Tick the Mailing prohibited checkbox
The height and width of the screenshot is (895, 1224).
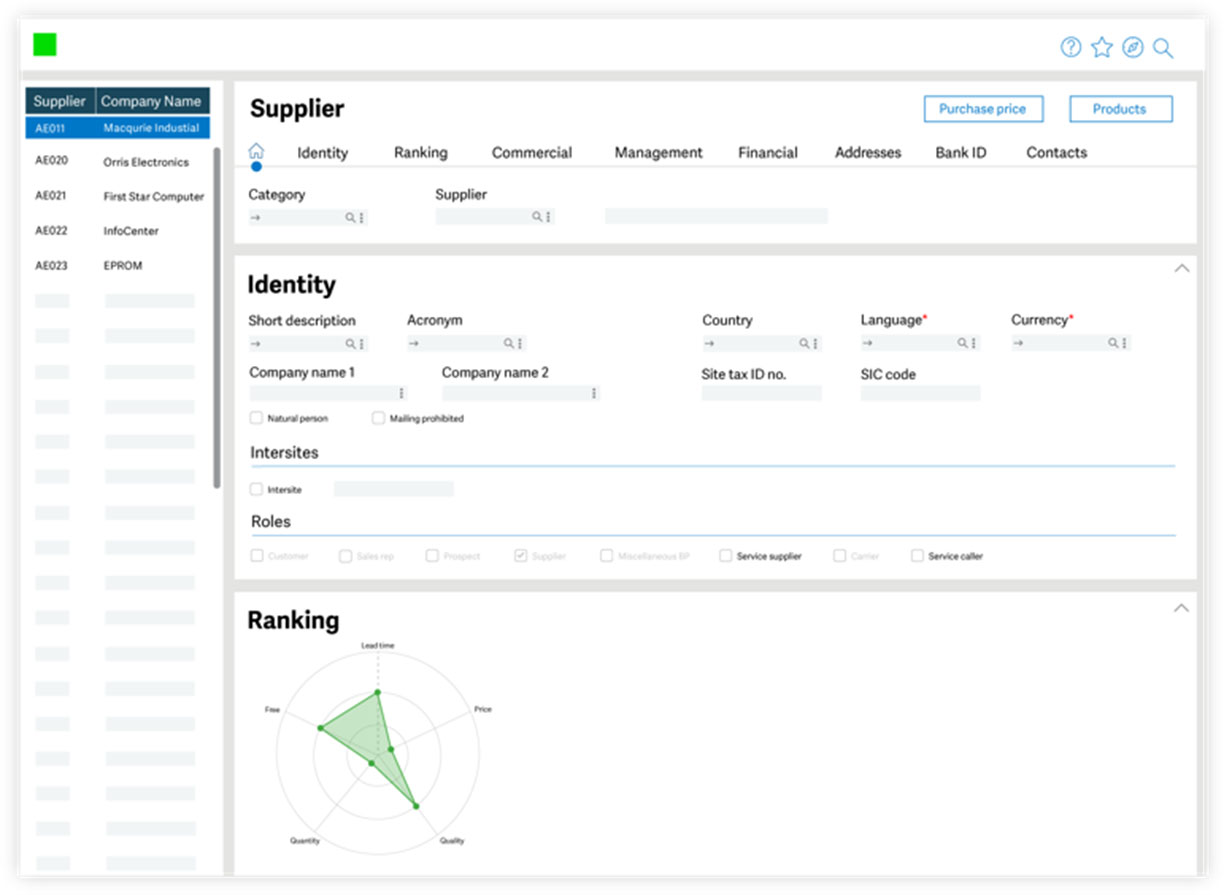(378, 418)
